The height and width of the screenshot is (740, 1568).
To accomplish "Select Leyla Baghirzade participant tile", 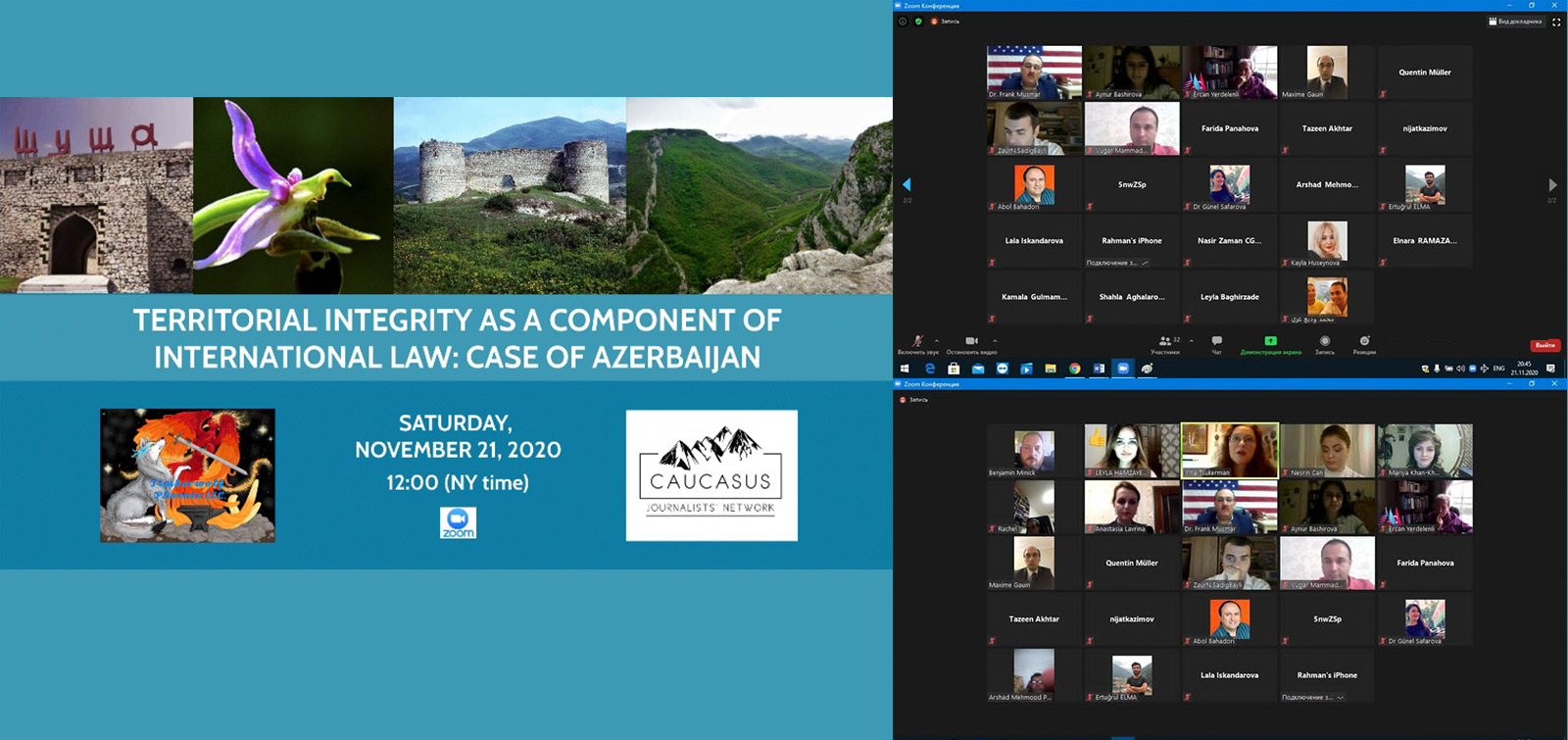I will click(x=1230, y=297).
